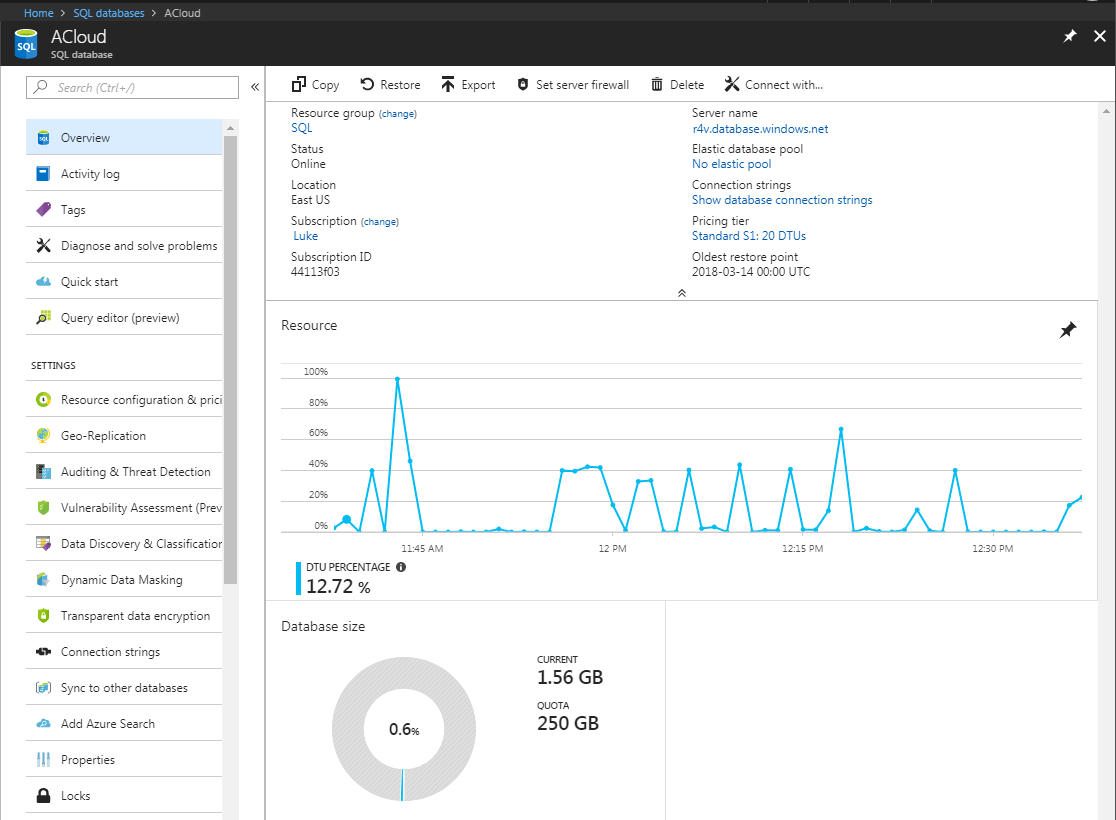
Task: Click the Export upload arrow icon
Action: coord(448,85)
